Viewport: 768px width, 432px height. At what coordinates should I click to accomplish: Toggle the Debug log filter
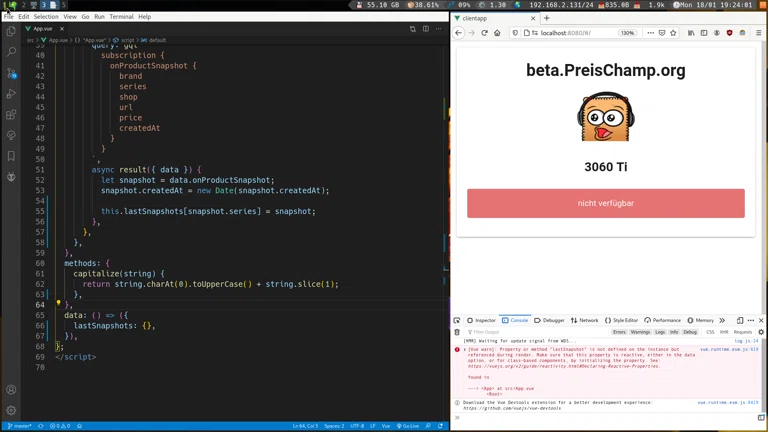pos(690,332)
